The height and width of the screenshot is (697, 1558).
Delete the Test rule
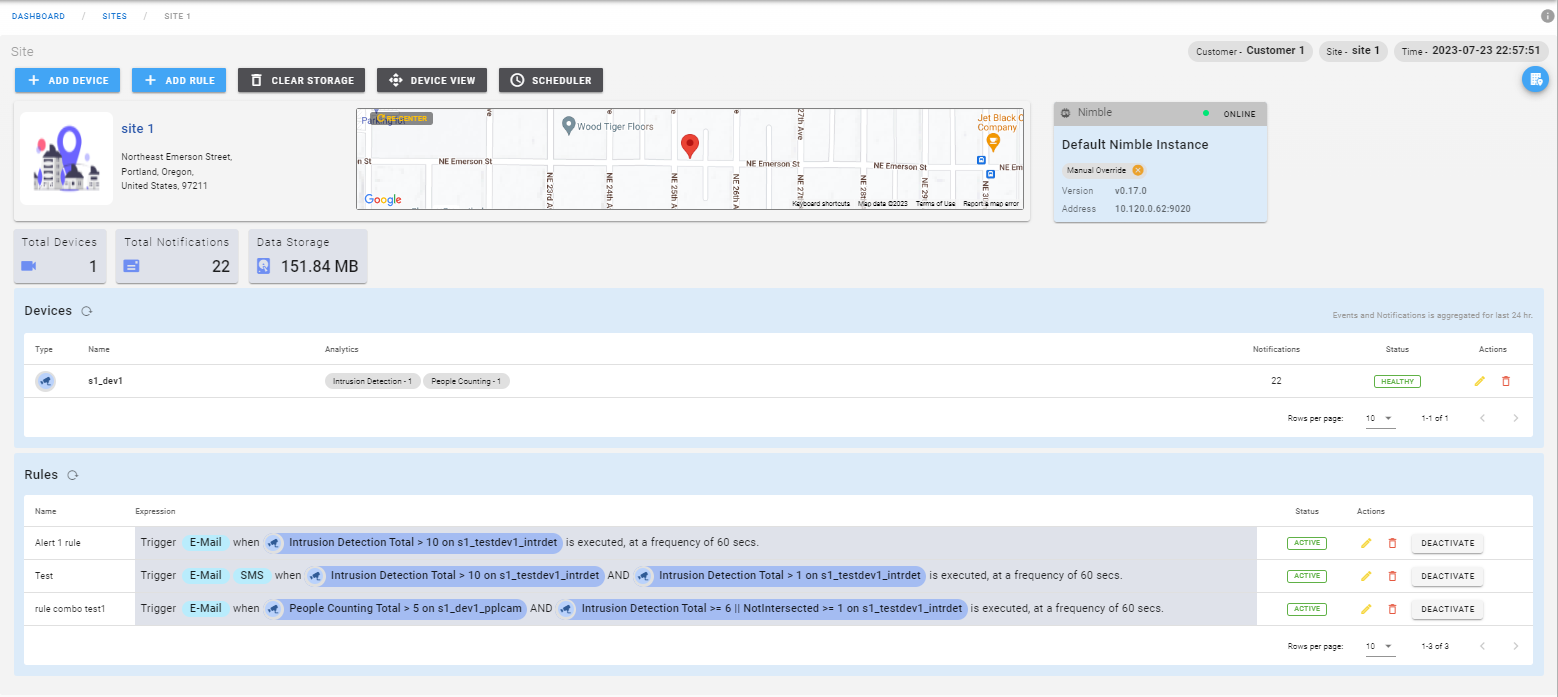(x=1392, y=576)
